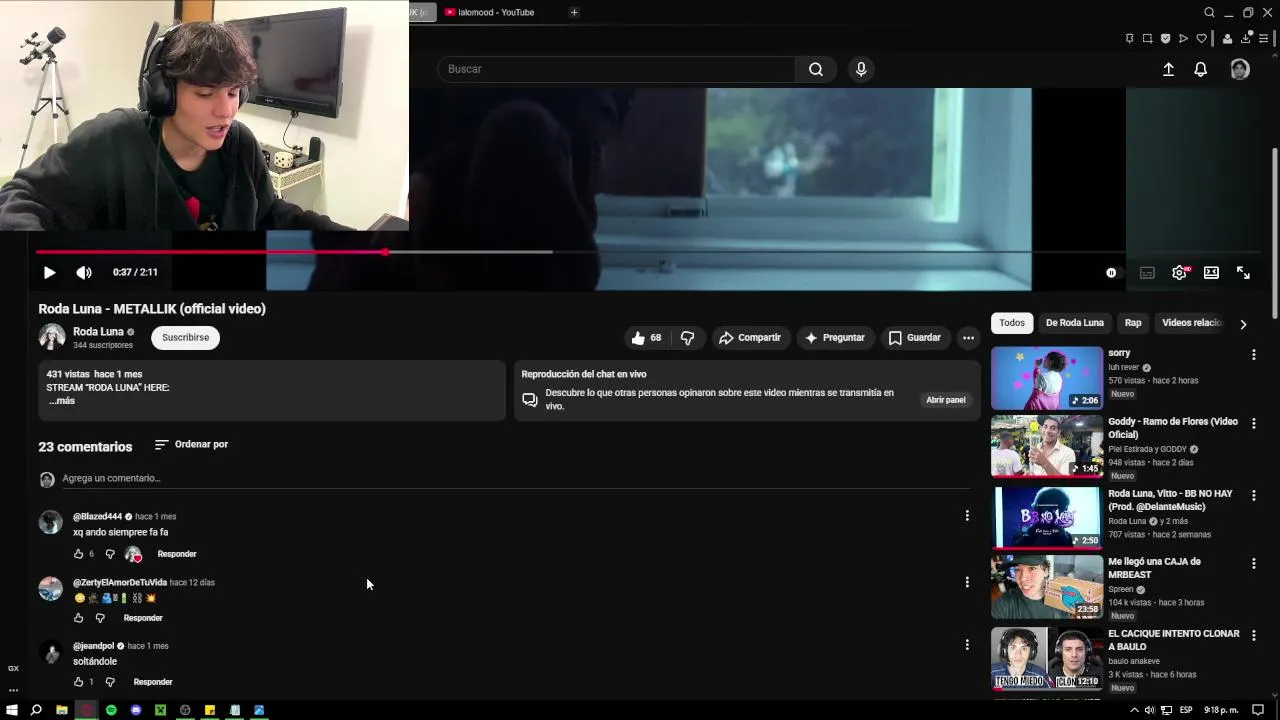Reply to @ZertyElAmorDeTuVida's comment
Image resolution: width=1280 pixels, height=720 pixels.
142,618
